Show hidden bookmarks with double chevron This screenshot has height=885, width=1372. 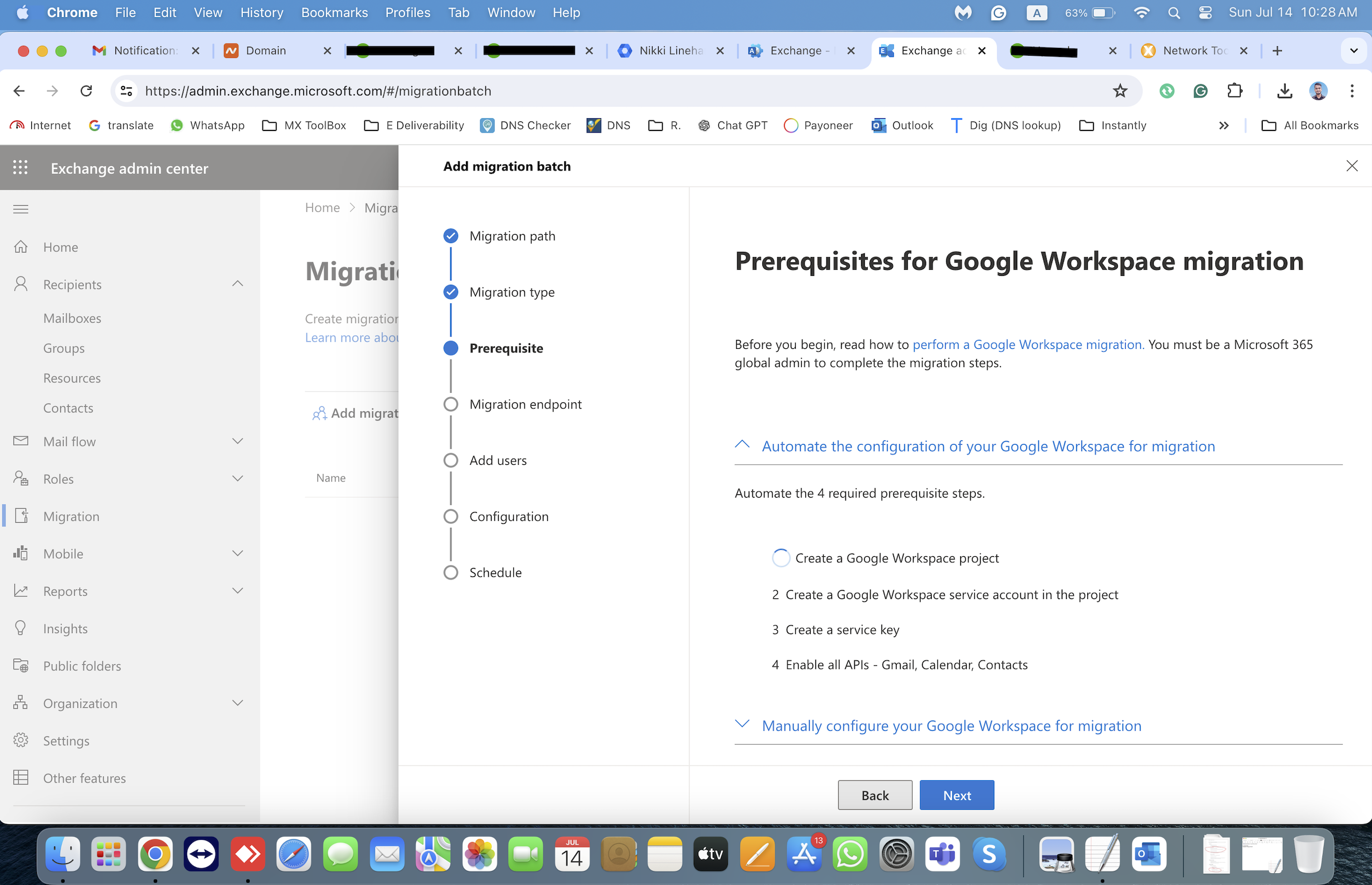[x=1223, y=125]
